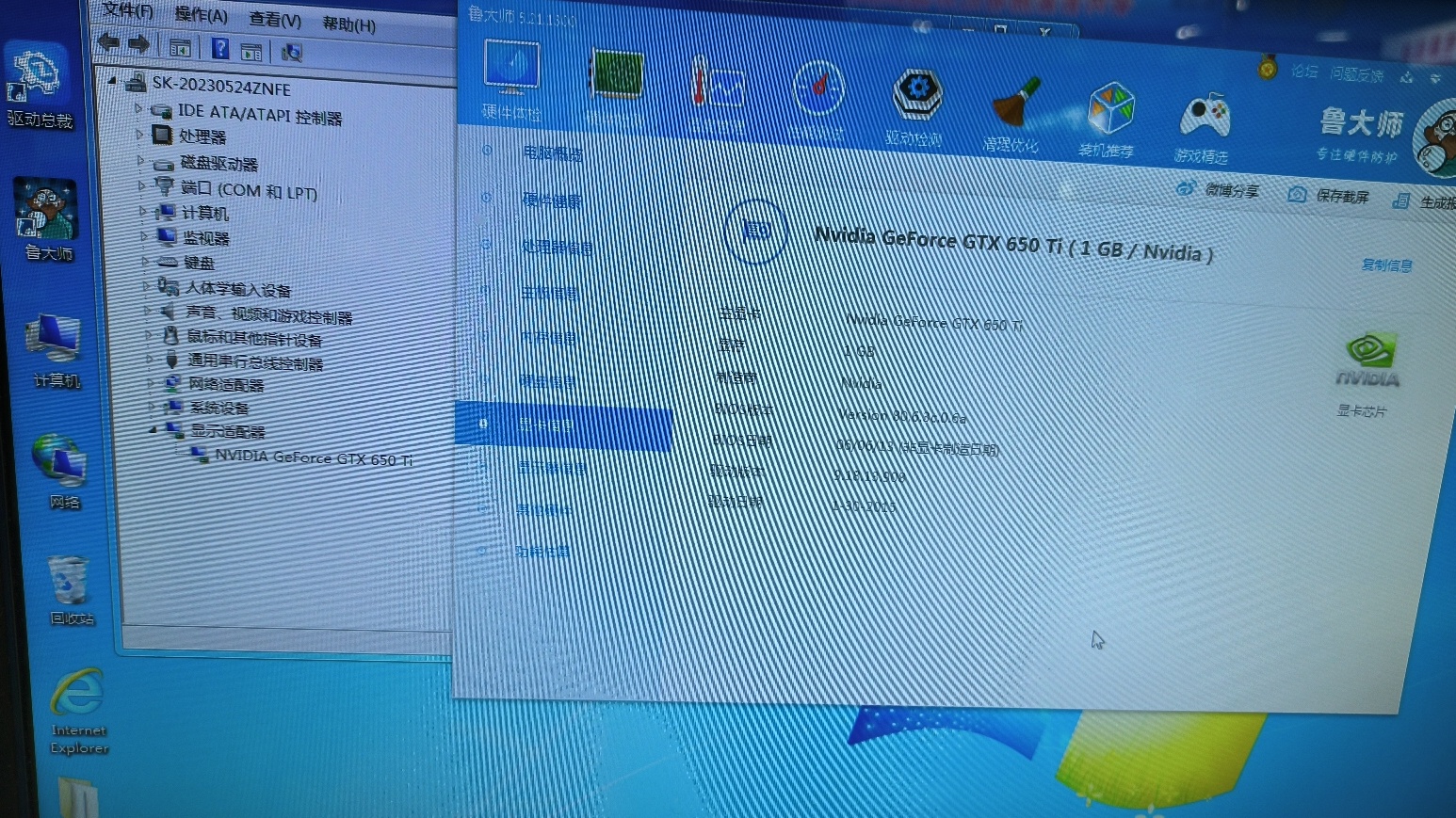This screenshot has height=818, width=1456.
Task: Switch to 内存信息 in the sidebar
Action: (x=549, y=337)
